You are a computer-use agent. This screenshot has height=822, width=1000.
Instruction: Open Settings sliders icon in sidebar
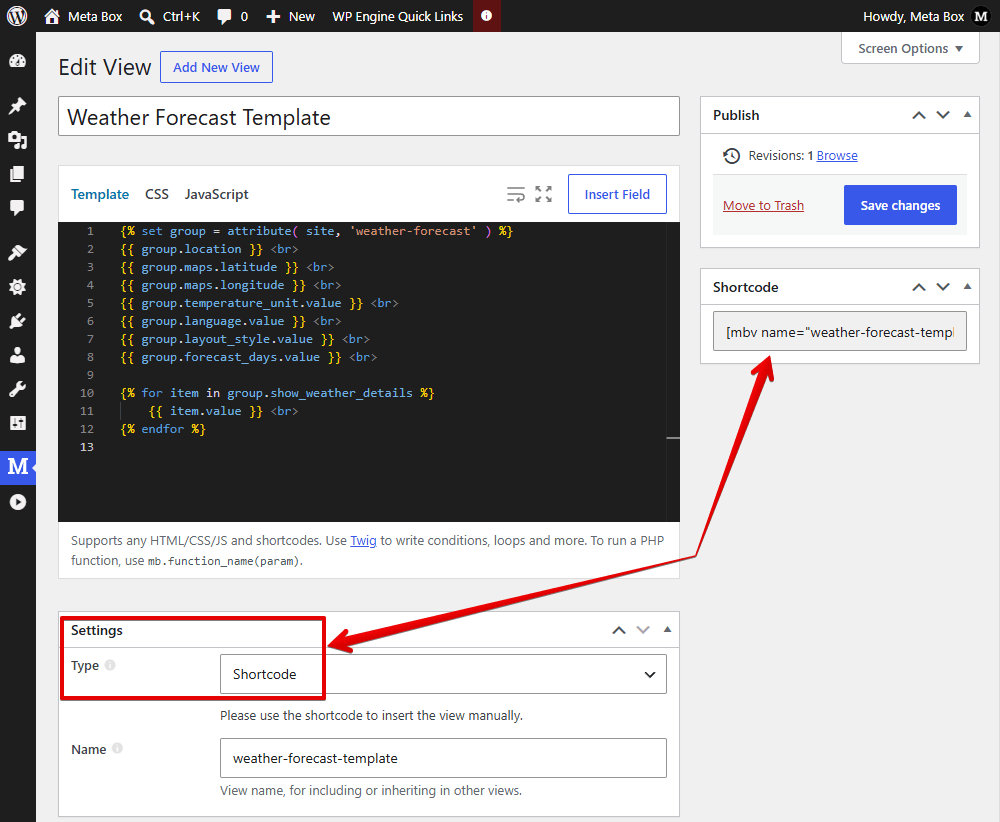tap(17, 423)
